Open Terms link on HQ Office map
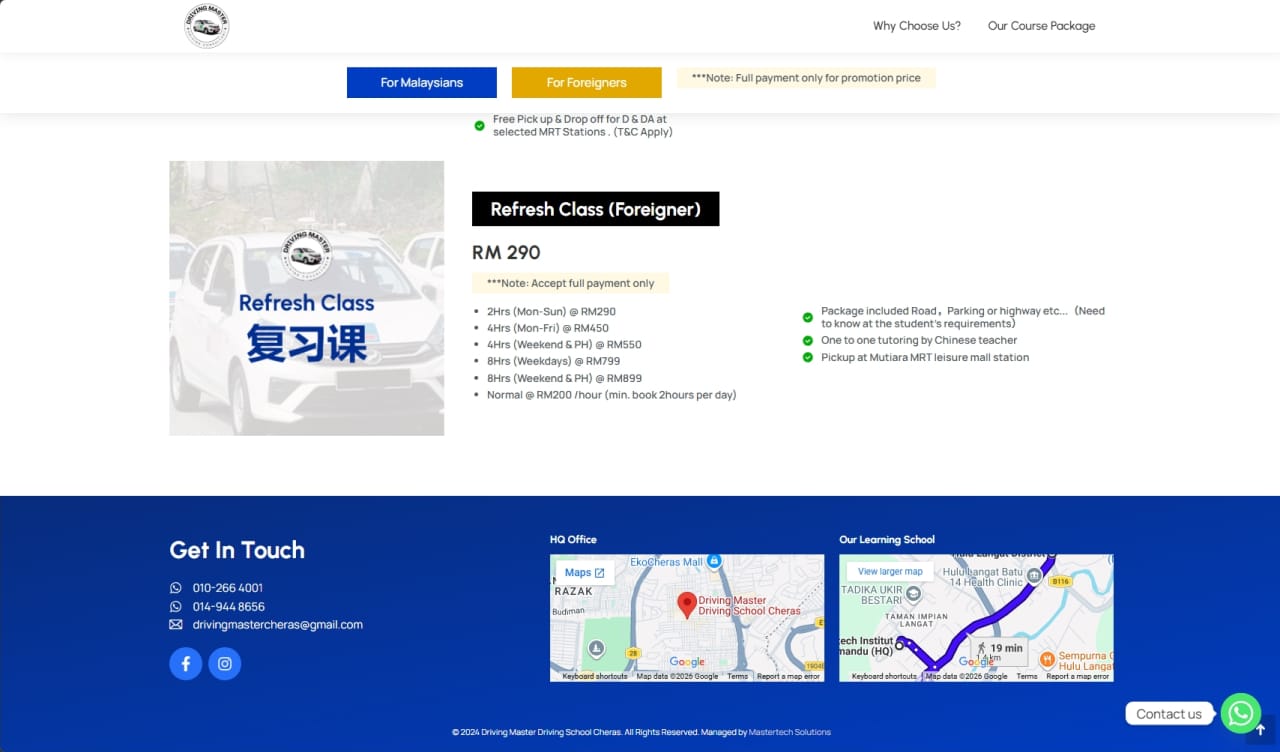Viewport: 1280px width, 752px height. click(x=737, y=677)
